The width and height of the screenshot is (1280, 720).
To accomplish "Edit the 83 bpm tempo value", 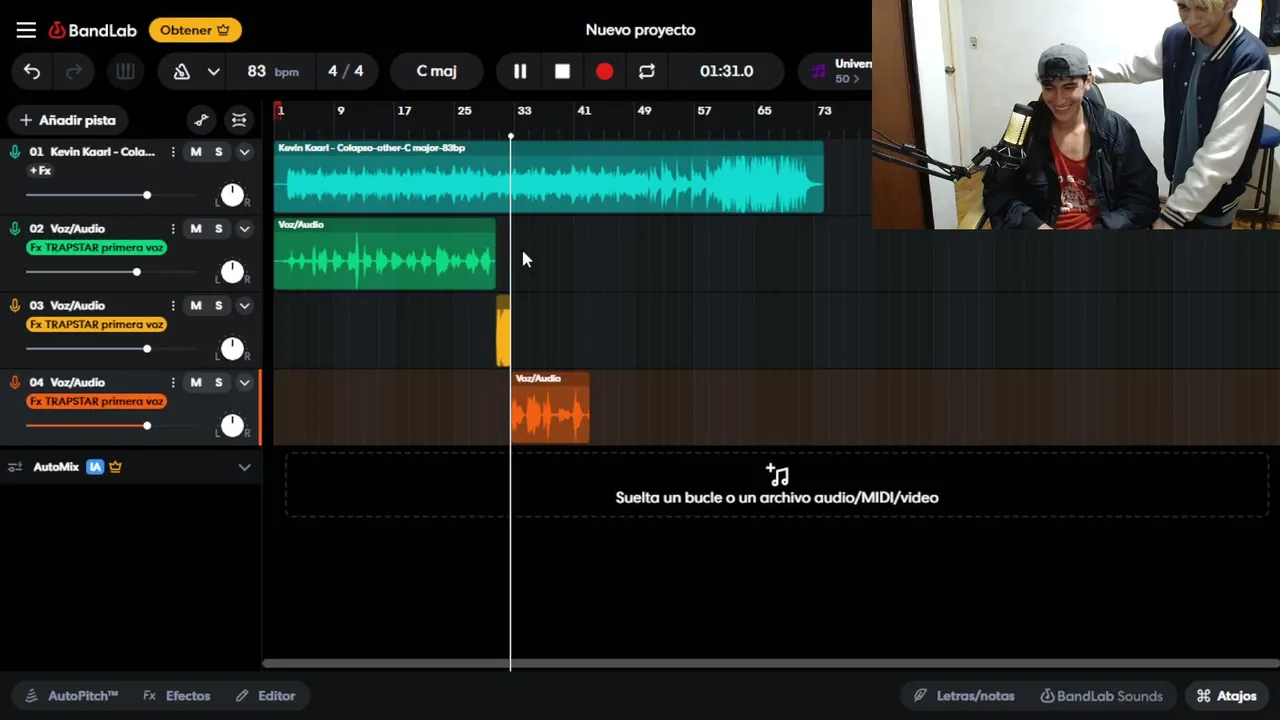I will pos(273,71).
